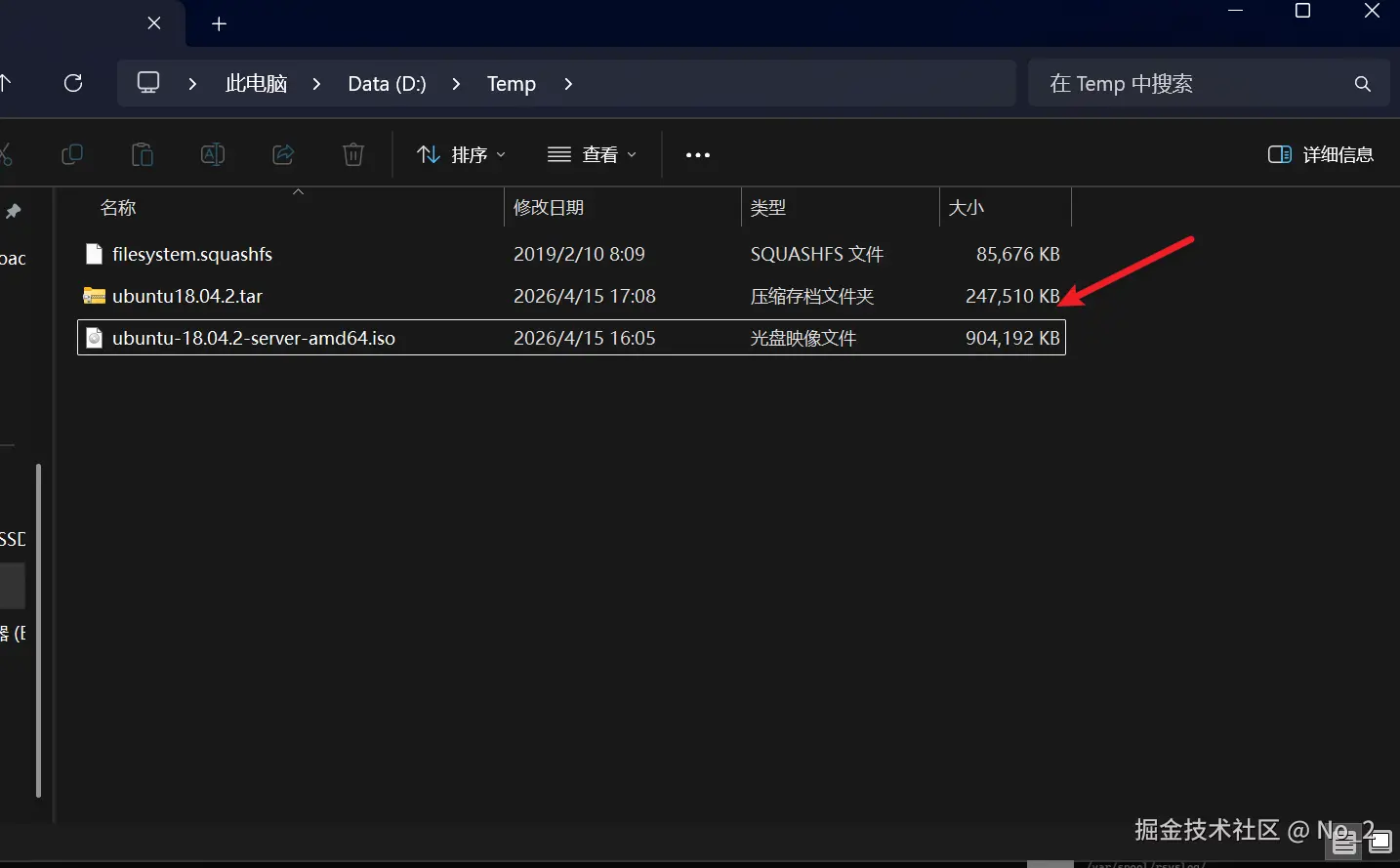Click size value 85,676 KB
Viewport: 1400px width, 868px height.
[1018, 254]
